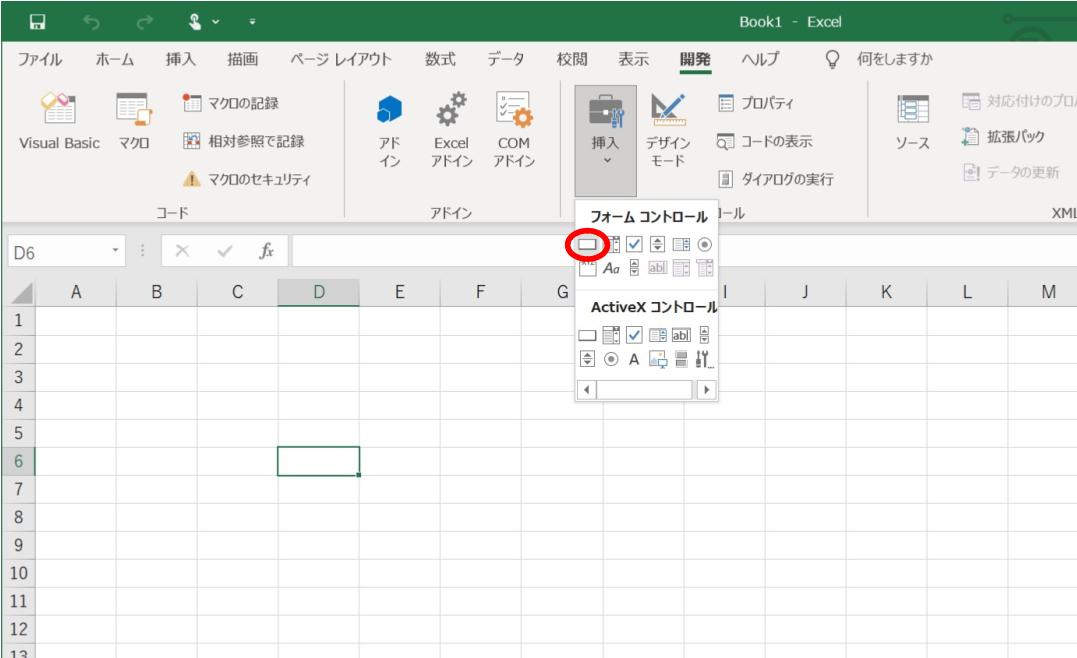Select the Option Button form control
Image resolution: width=1077 pixels, height=658 pixels.
(x=704, y=244)
